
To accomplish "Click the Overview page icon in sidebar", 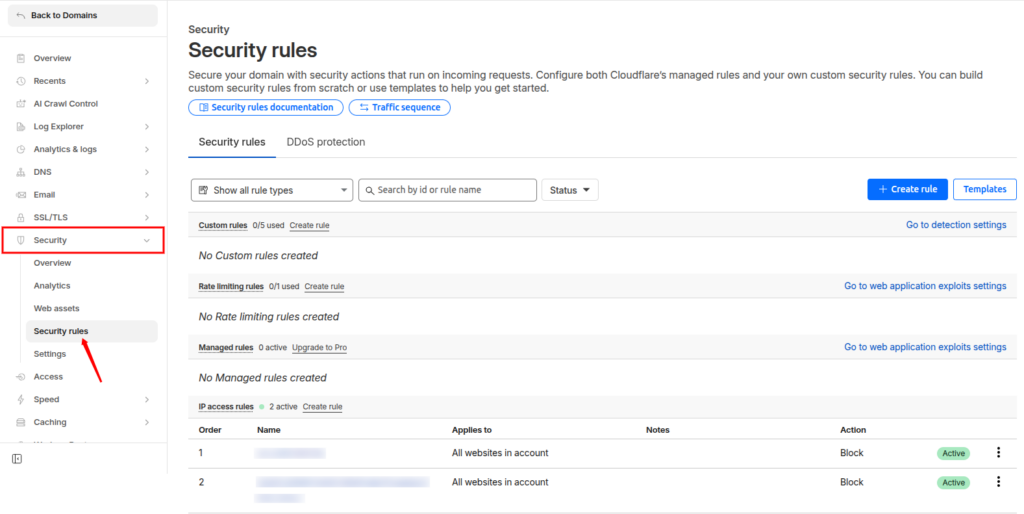I will click(x=21, y=58).
